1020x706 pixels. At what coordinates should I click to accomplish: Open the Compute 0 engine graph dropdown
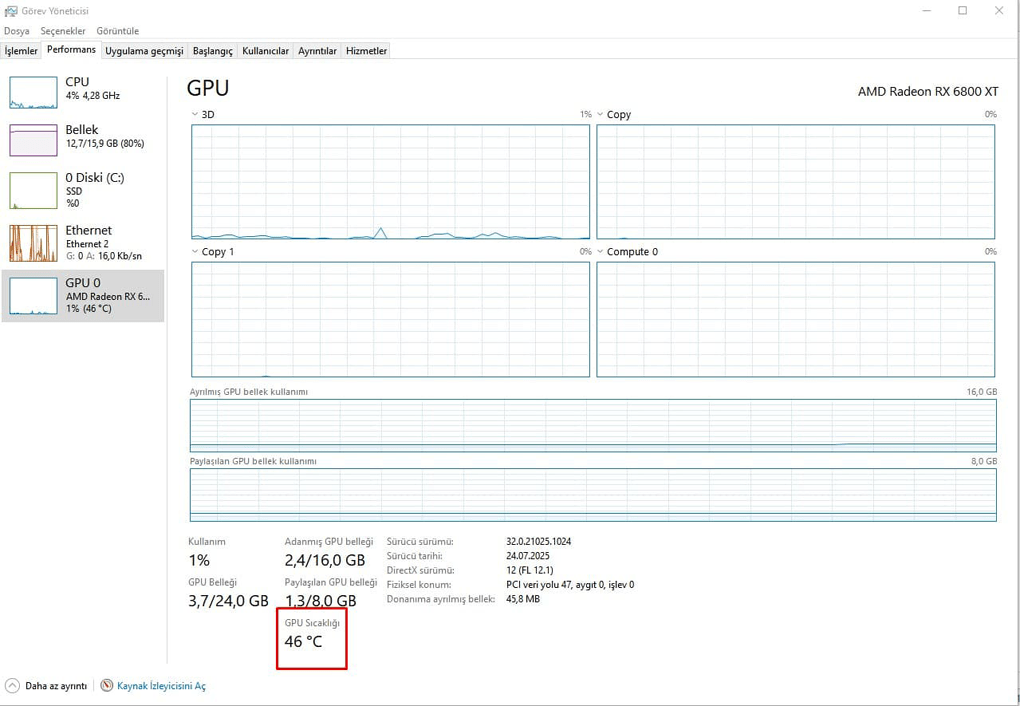click(601, 252)
